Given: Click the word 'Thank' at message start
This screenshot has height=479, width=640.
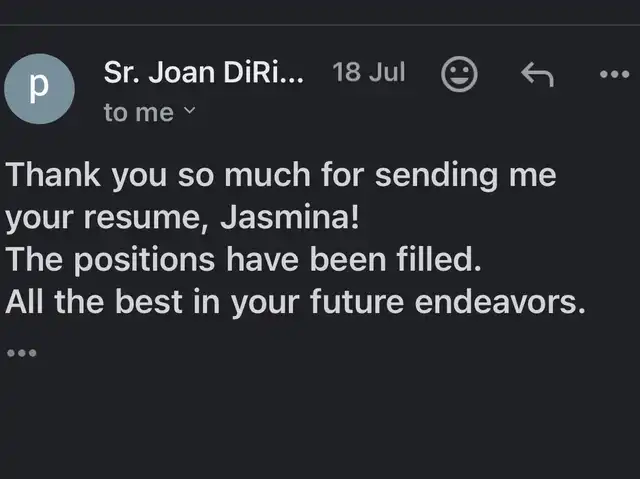Looking at the screenshot, I should [x=53, y=174].
